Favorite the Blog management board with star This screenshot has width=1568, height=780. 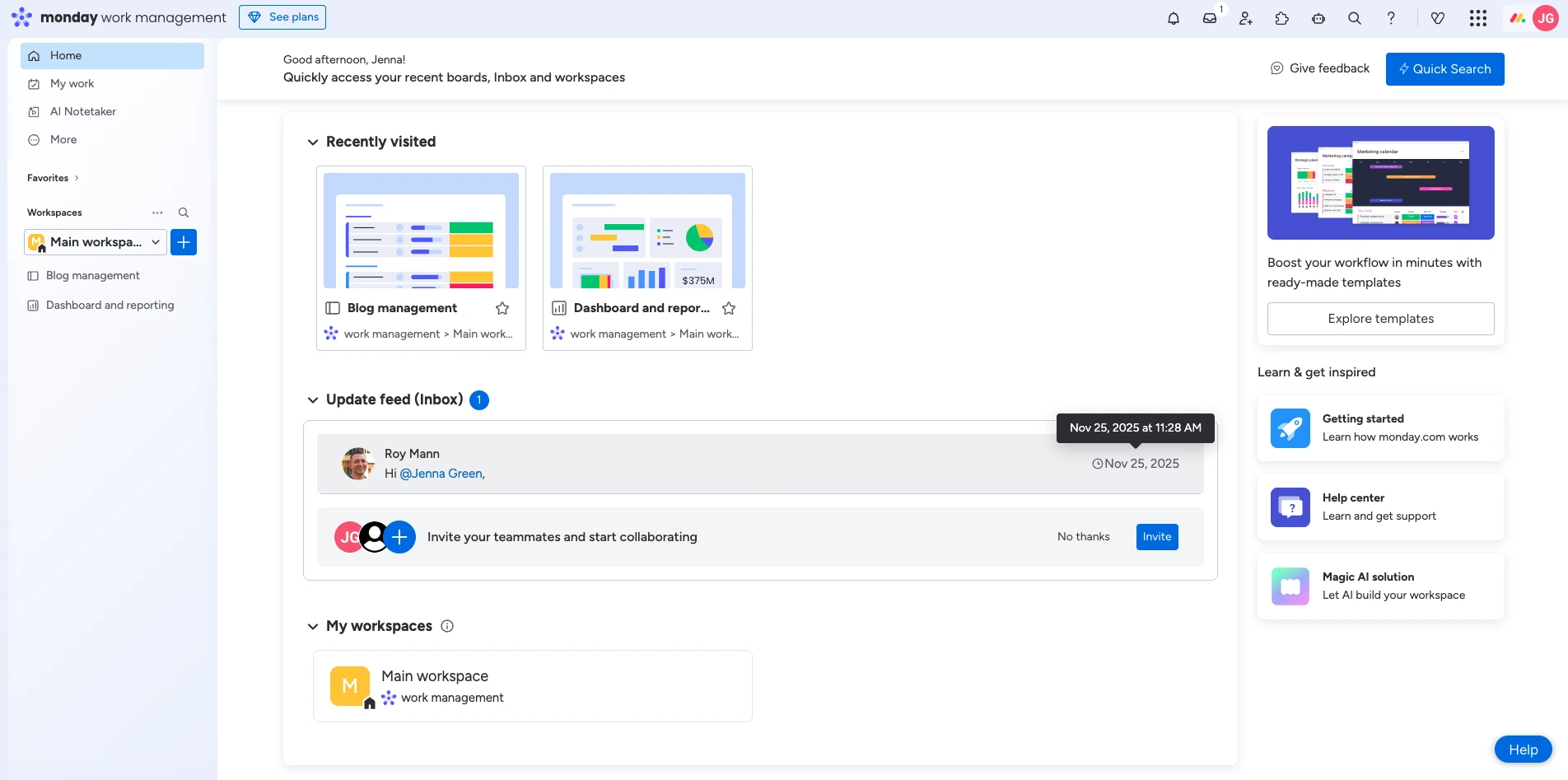(x=502, y=308)
